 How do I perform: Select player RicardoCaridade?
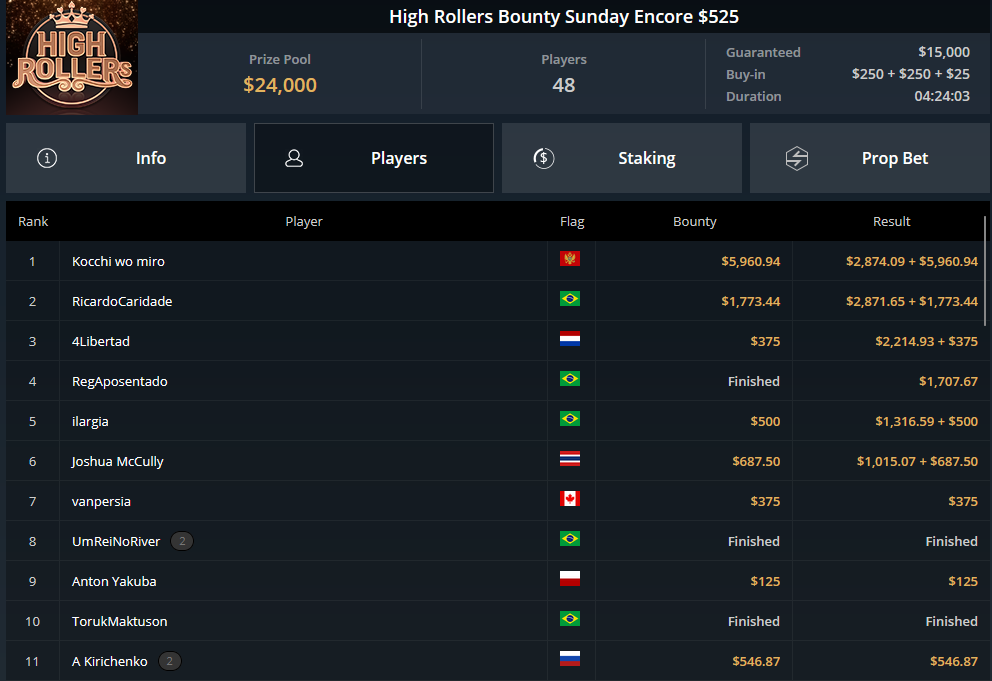(122, 301)
